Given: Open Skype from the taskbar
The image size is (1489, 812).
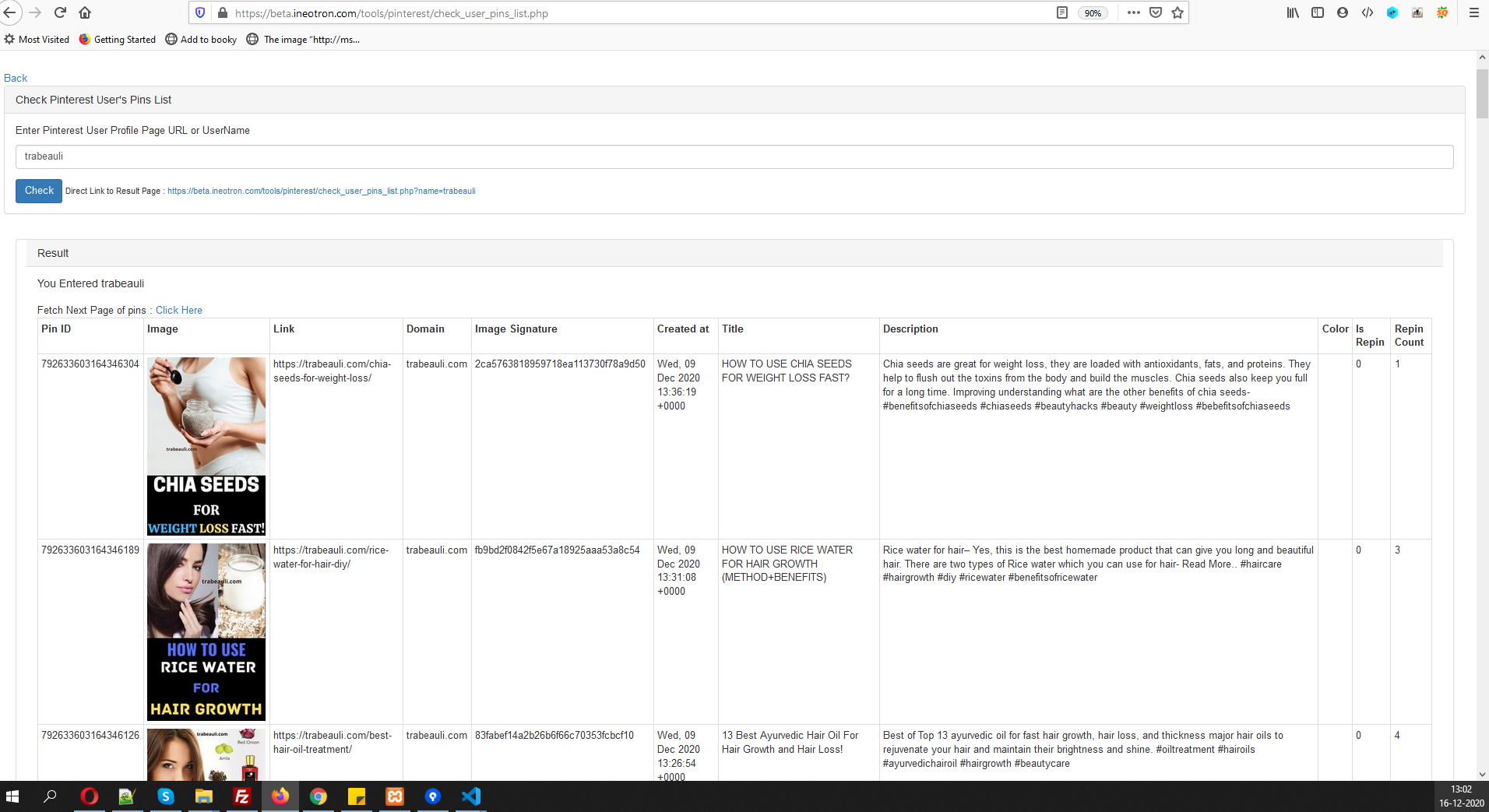Looking at the screenshot, I should coord(166,796).
